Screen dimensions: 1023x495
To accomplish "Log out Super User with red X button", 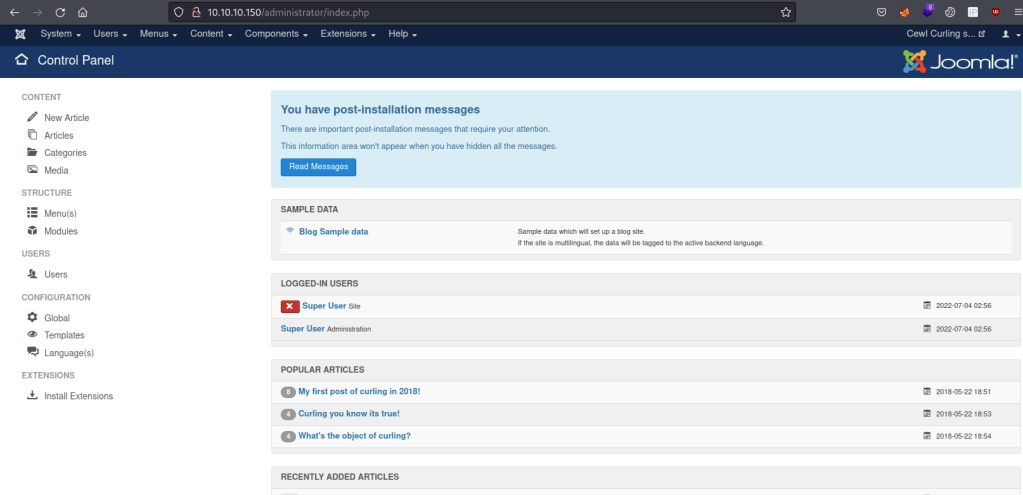I will pos(290,306).
